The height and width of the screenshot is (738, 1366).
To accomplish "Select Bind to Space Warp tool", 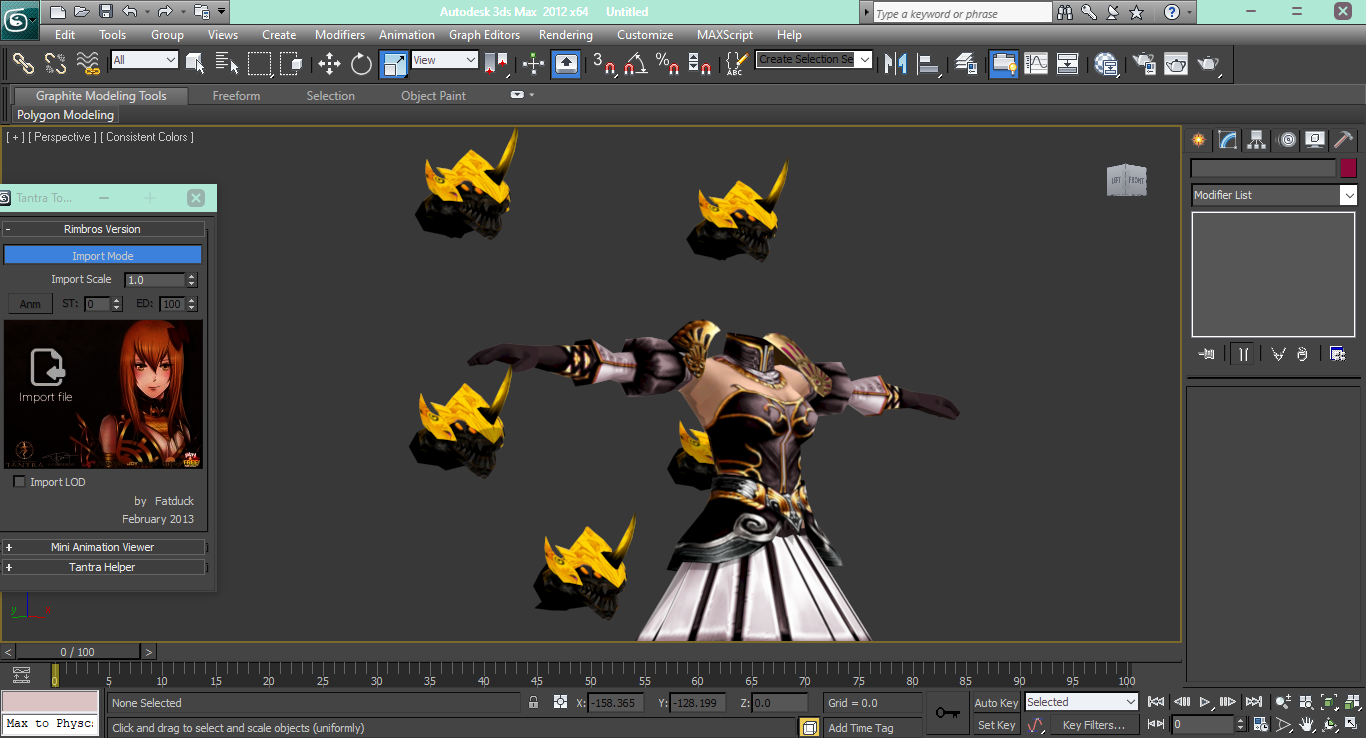I will (88, 63).
